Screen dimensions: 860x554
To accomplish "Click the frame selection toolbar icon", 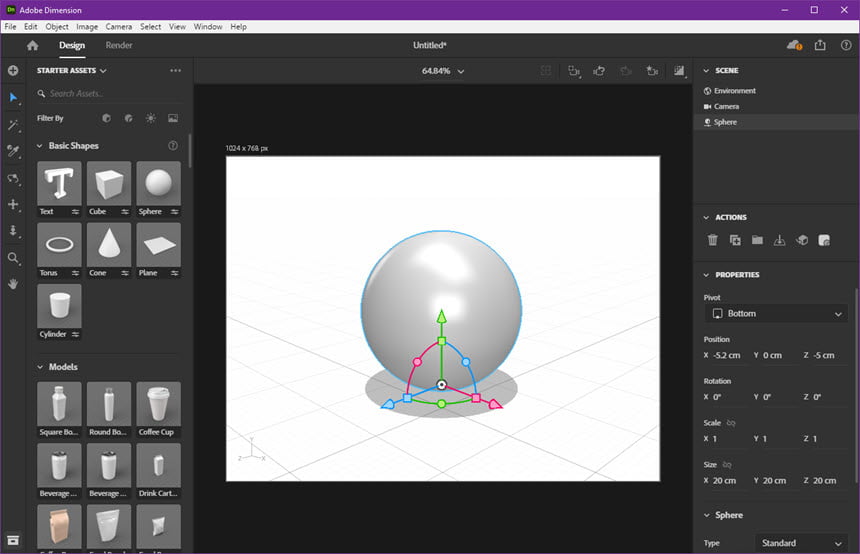I will [574, 71].
